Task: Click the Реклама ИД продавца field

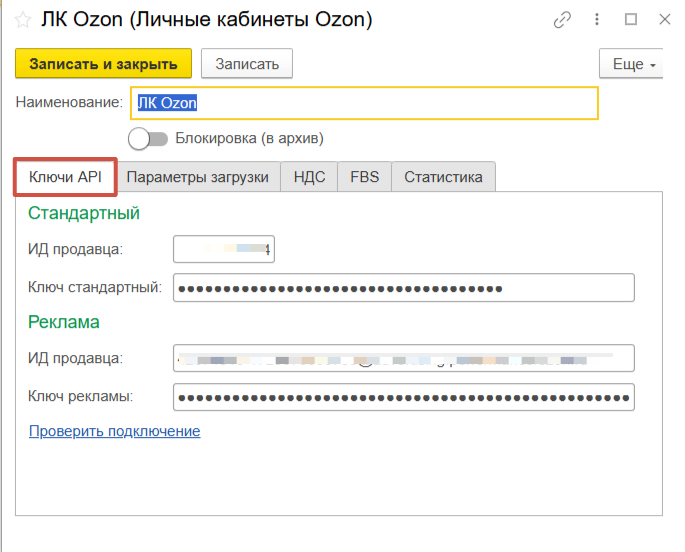Action: [403, 357]
